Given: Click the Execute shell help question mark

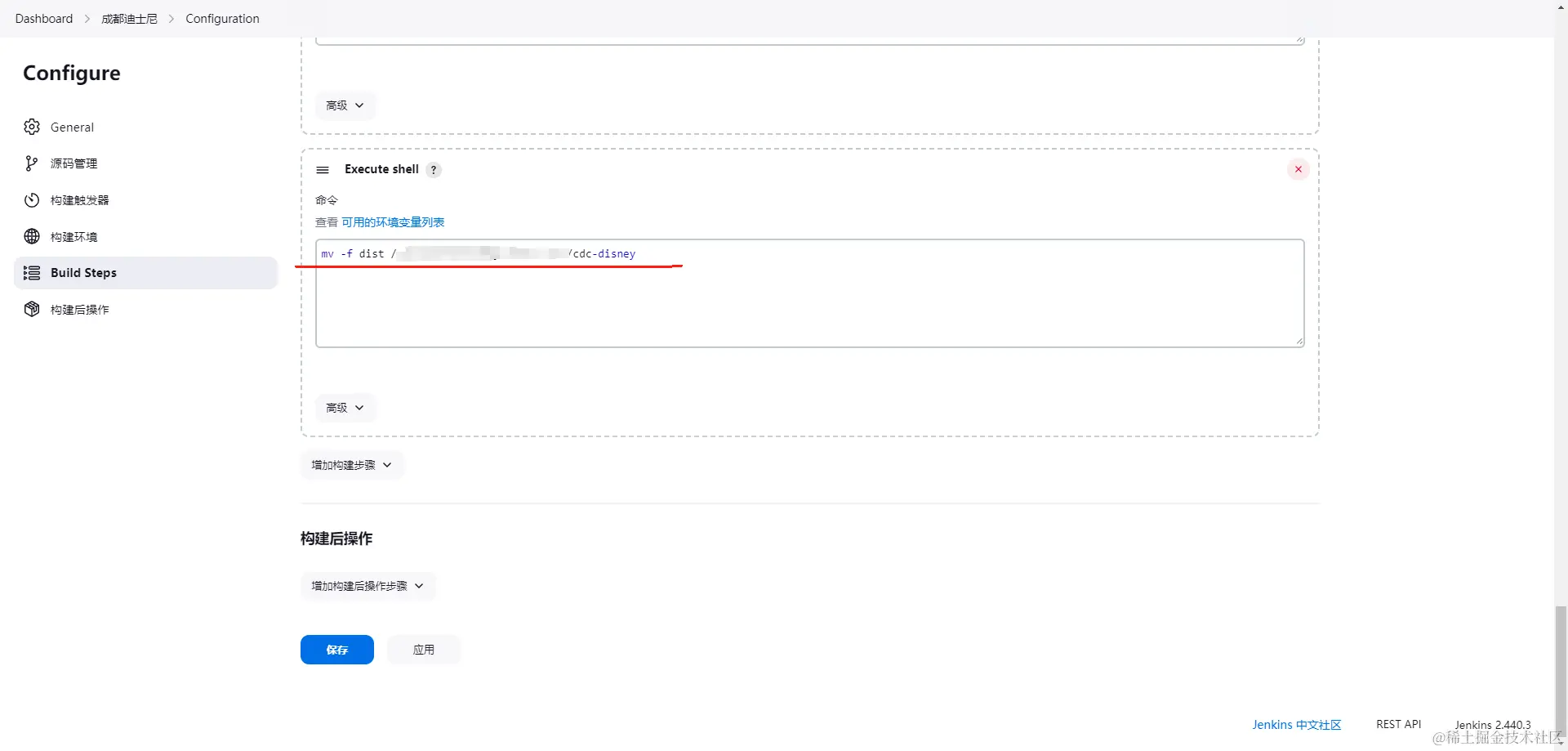Looking at the screenshot, I should pyautogui.click(x=434, y=170).
